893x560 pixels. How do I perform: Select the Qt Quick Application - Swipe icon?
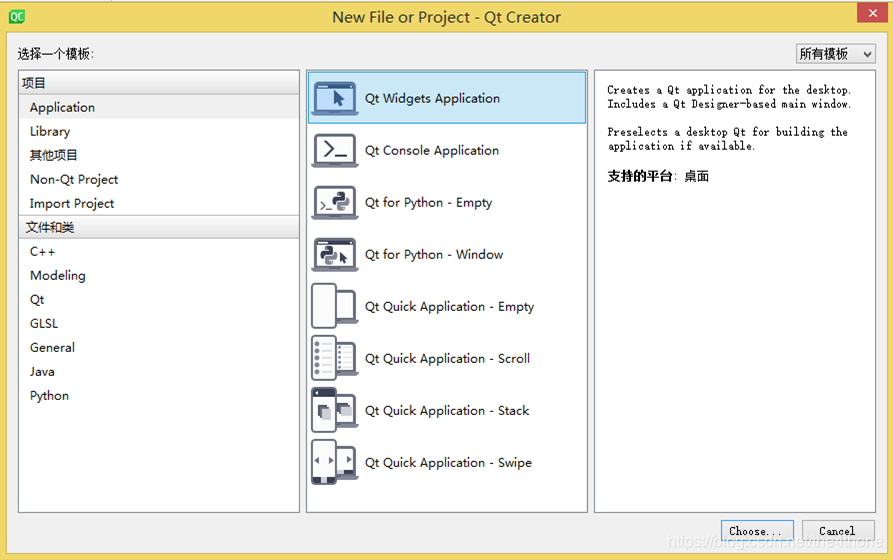click(335, 462)
